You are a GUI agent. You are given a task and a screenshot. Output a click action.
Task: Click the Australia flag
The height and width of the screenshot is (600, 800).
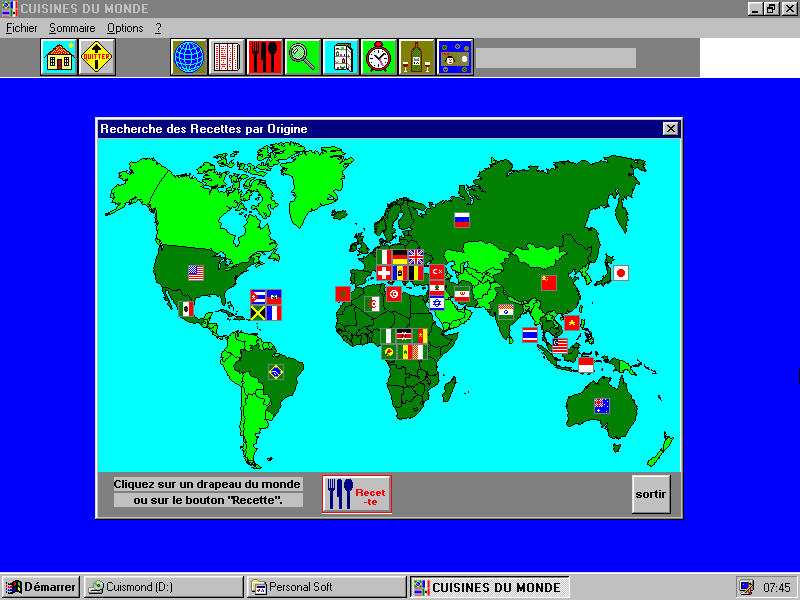click(601, 405)
